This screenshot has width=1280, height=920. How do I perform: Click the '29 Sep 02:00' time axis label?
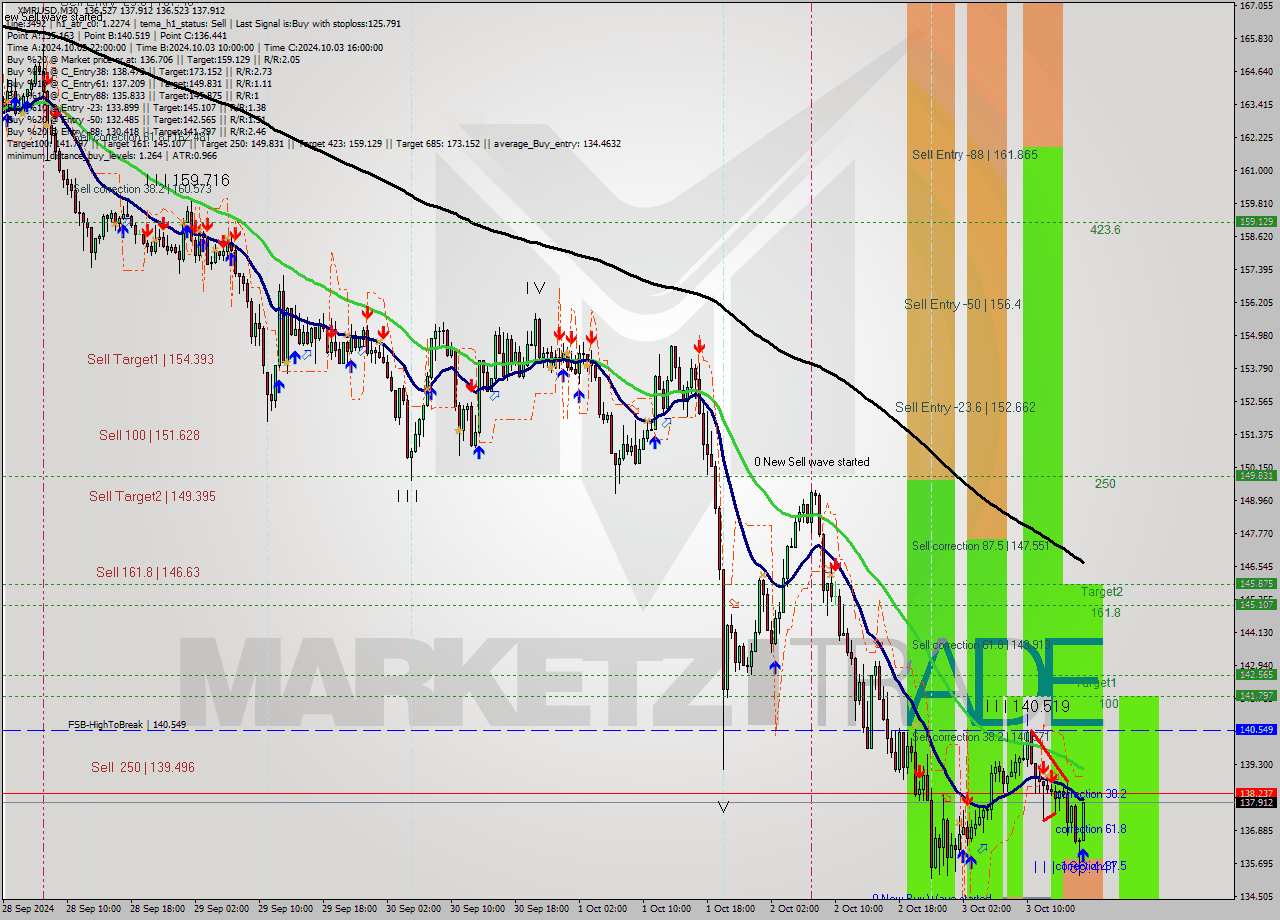pyautogui.click(x=221, y=909)
